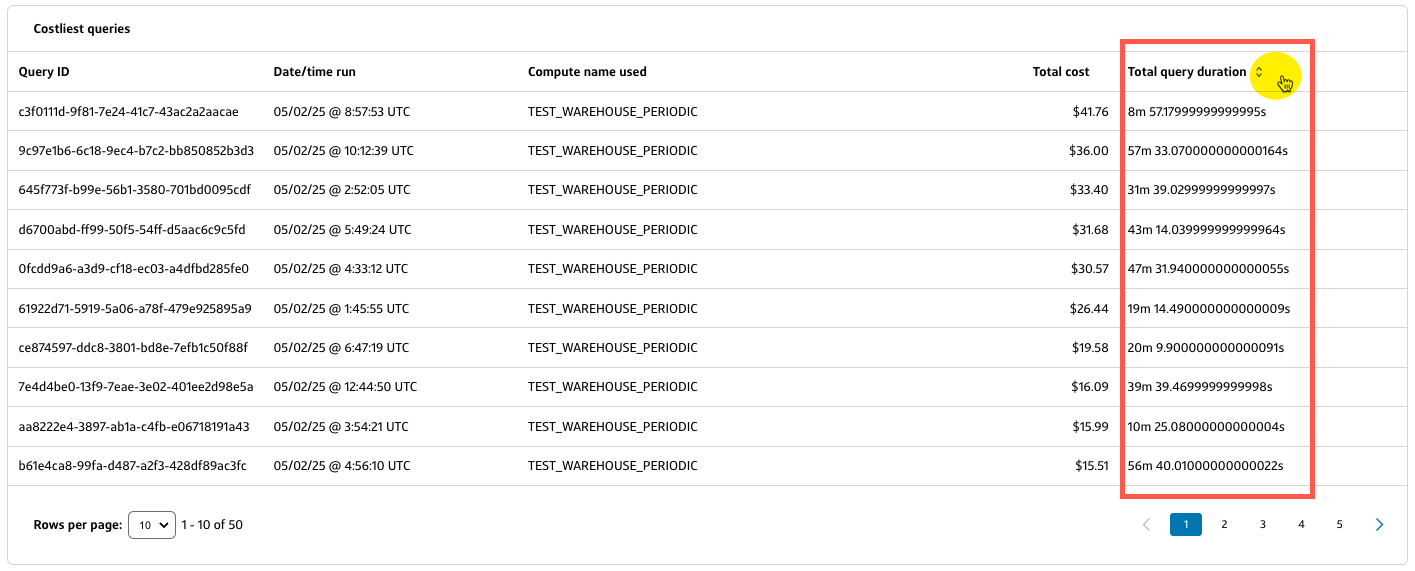The height and width of the screenshot is (571, 1415).
Task: Jump to page 5
Action: (1340, 524)
